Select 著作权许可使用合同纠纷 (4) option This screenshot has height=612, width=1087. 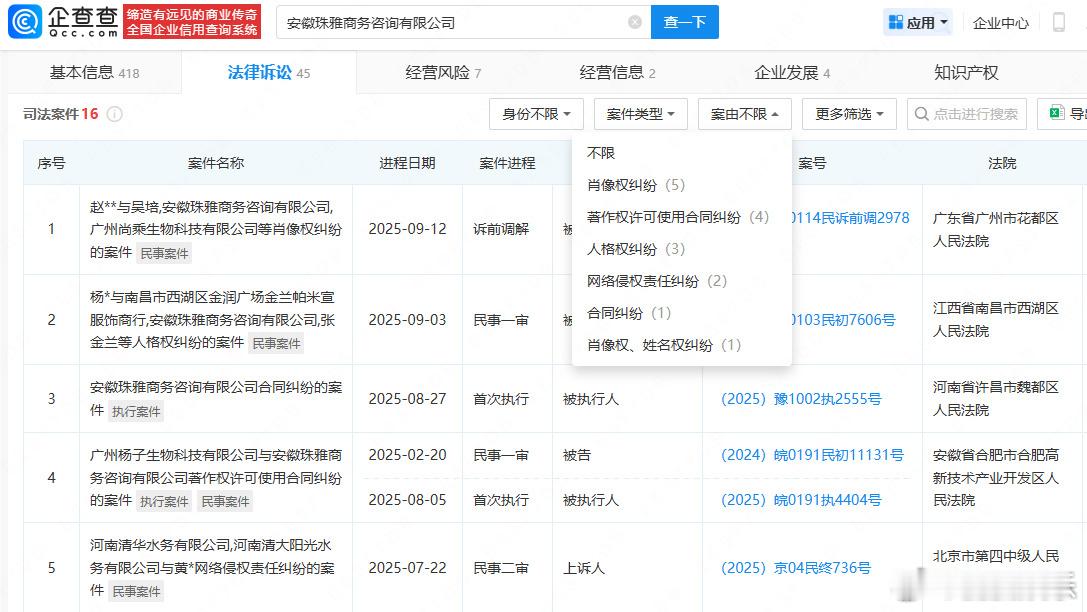coord(677,217)
